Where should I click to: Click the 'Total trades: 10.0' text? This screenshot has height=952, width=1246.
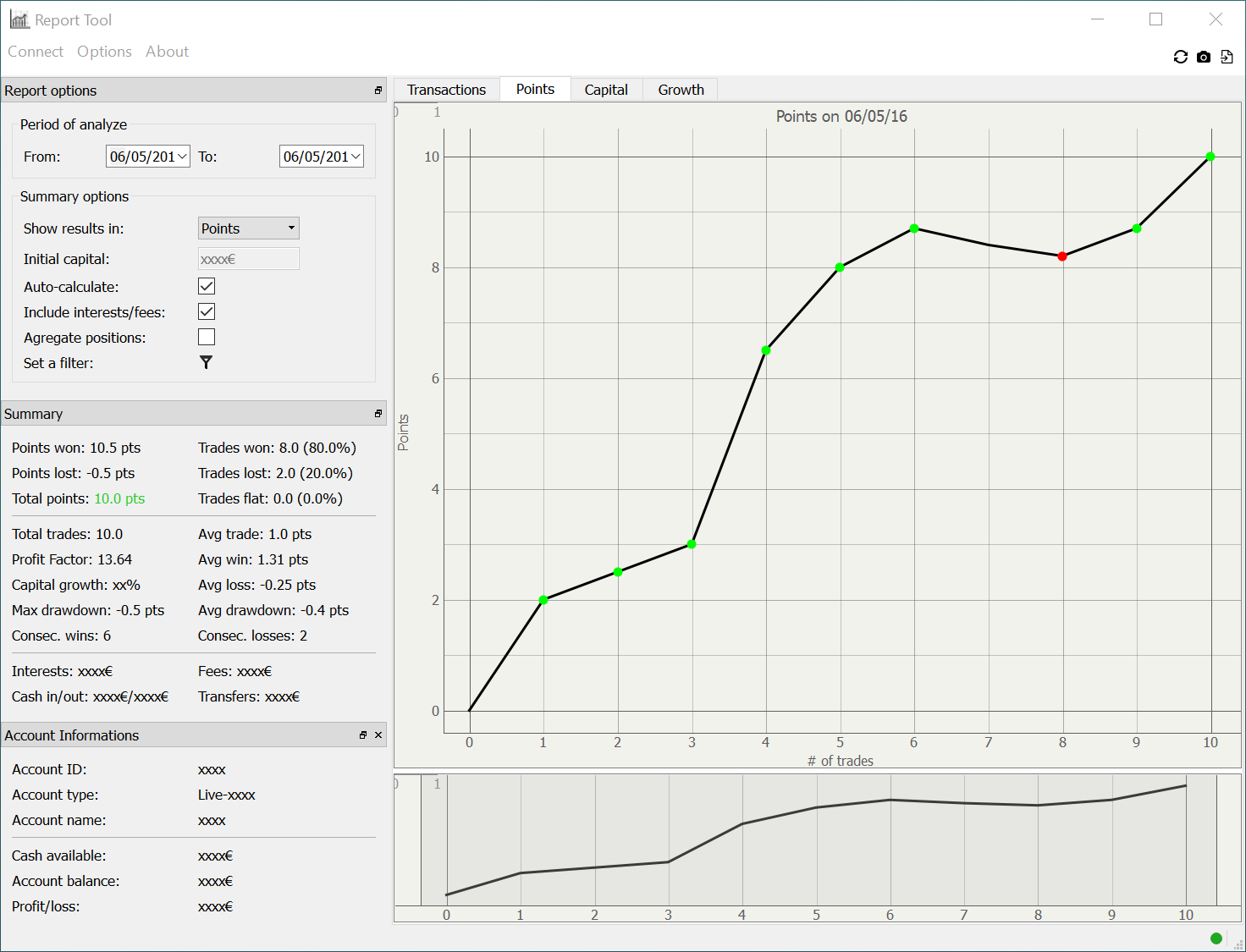(68, 534)
